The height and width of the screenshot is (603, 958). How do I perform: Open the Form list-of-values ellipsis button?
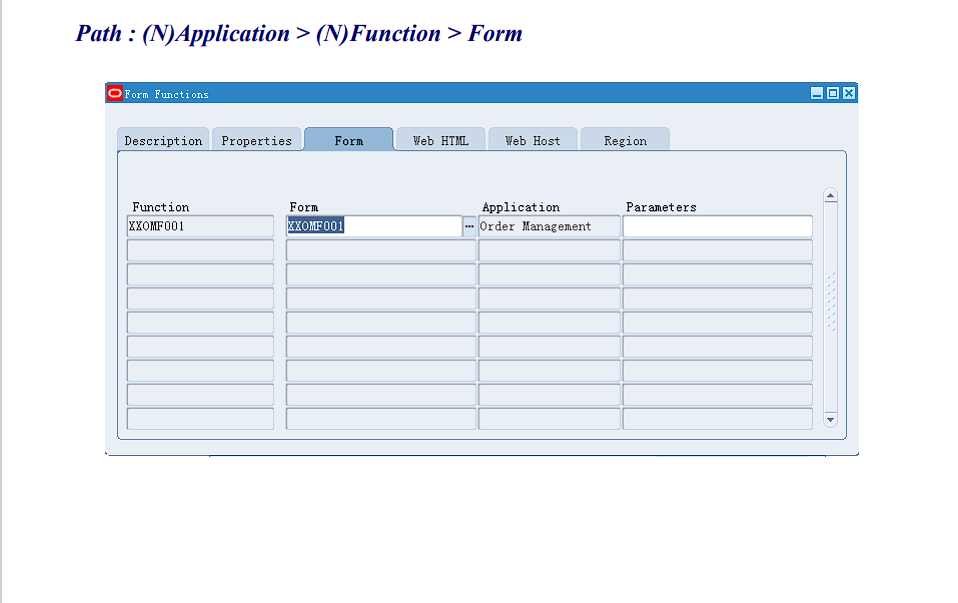coord(469,226)
